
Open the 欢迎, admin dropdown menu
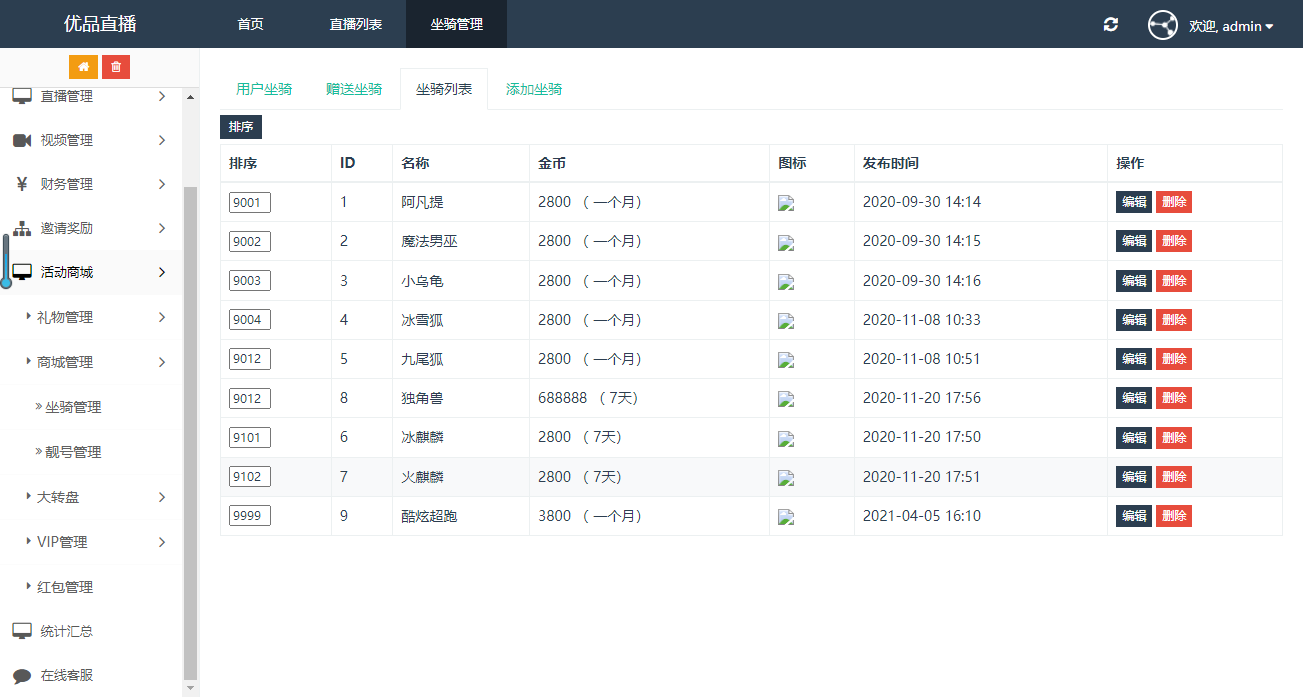coord(1231,26)
